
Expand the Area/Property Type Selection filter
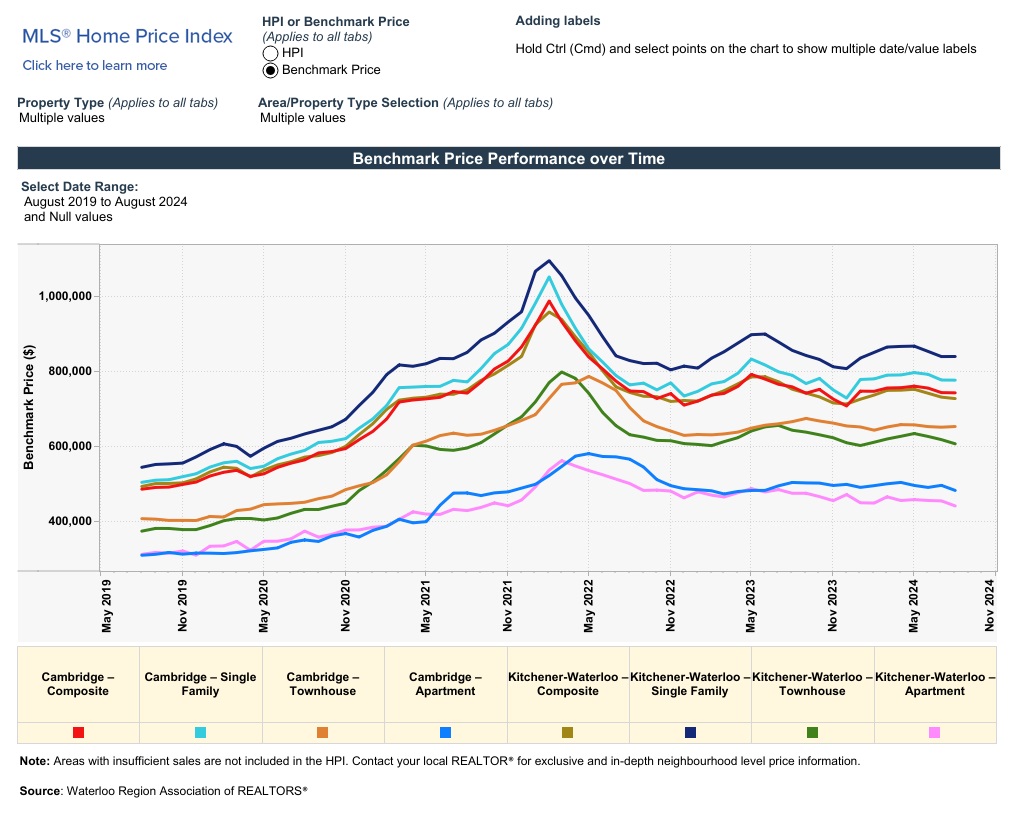(x=303, y=118)
